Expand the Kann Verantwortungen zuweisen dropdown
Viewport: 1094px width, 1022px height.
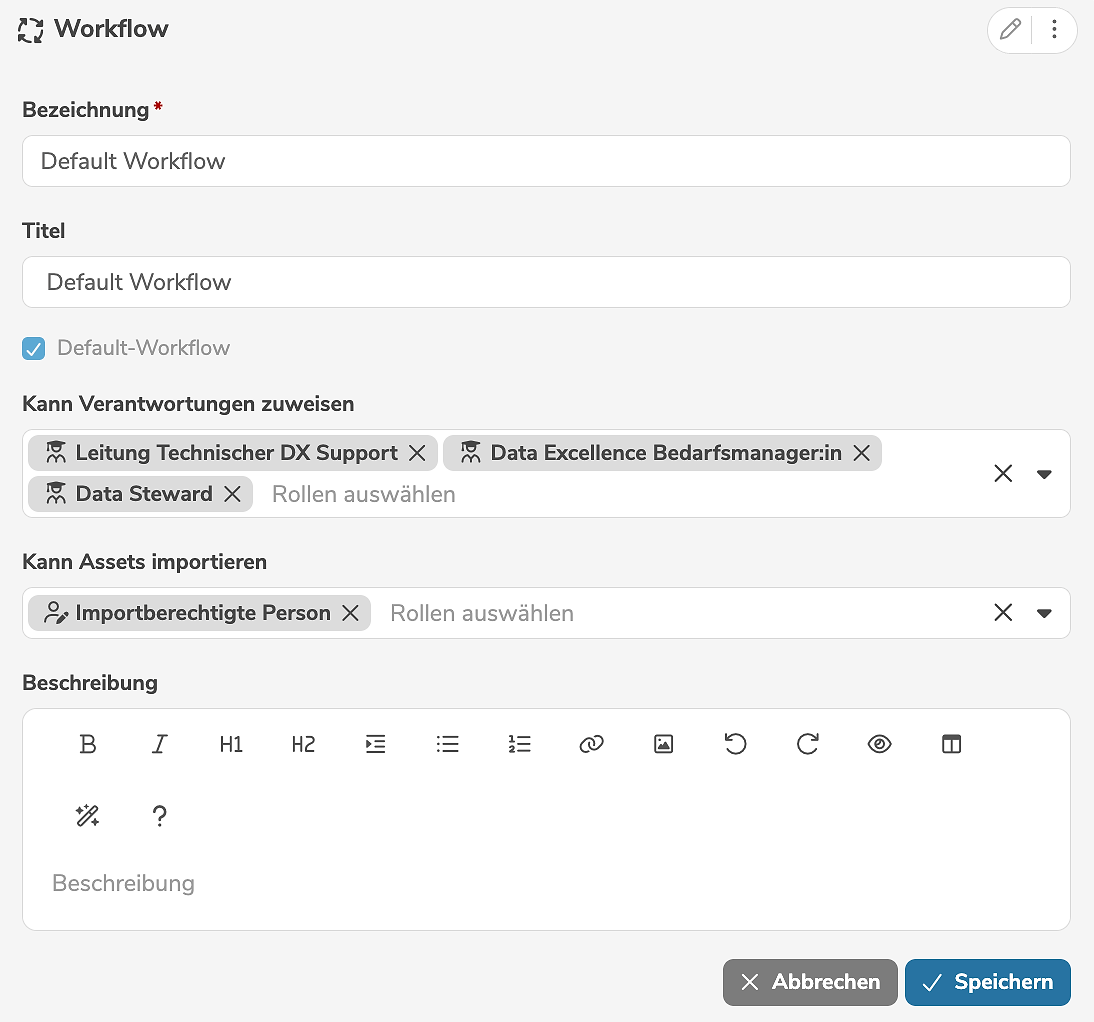pos(1044,474)
